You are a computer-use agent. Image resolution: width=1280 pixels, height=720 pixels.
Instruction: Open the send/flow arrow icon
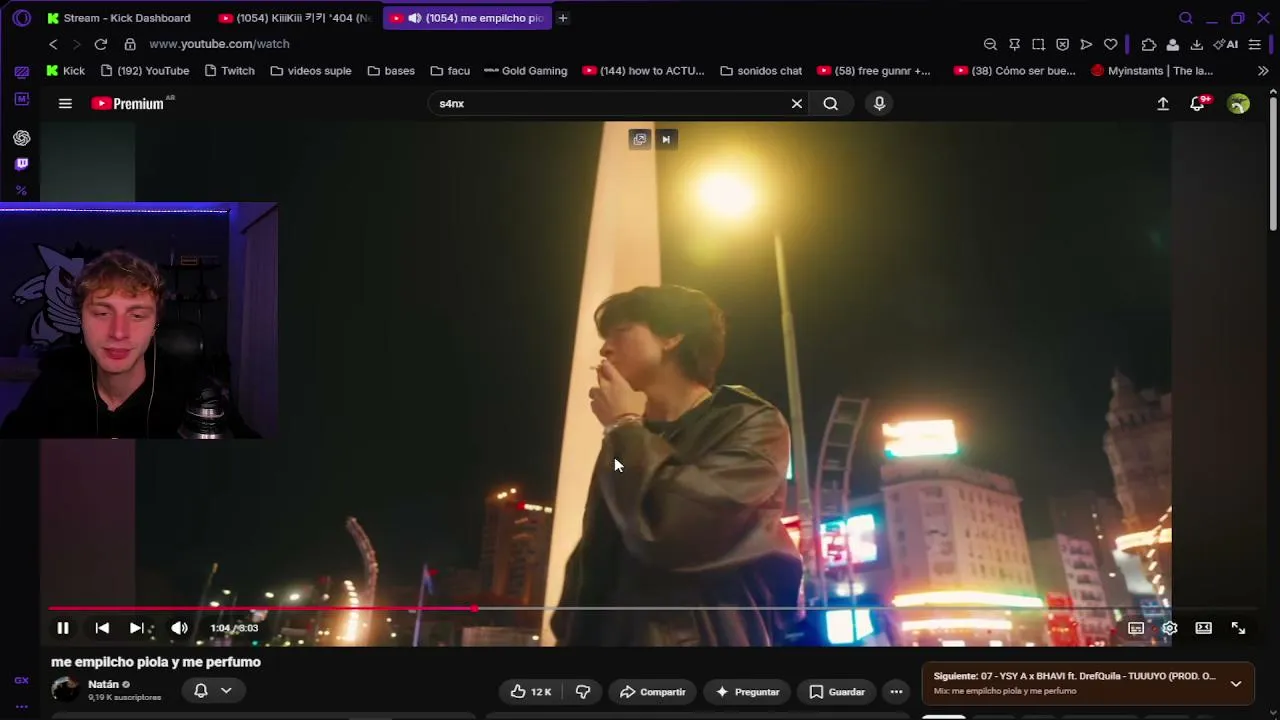click(1086, 44)
